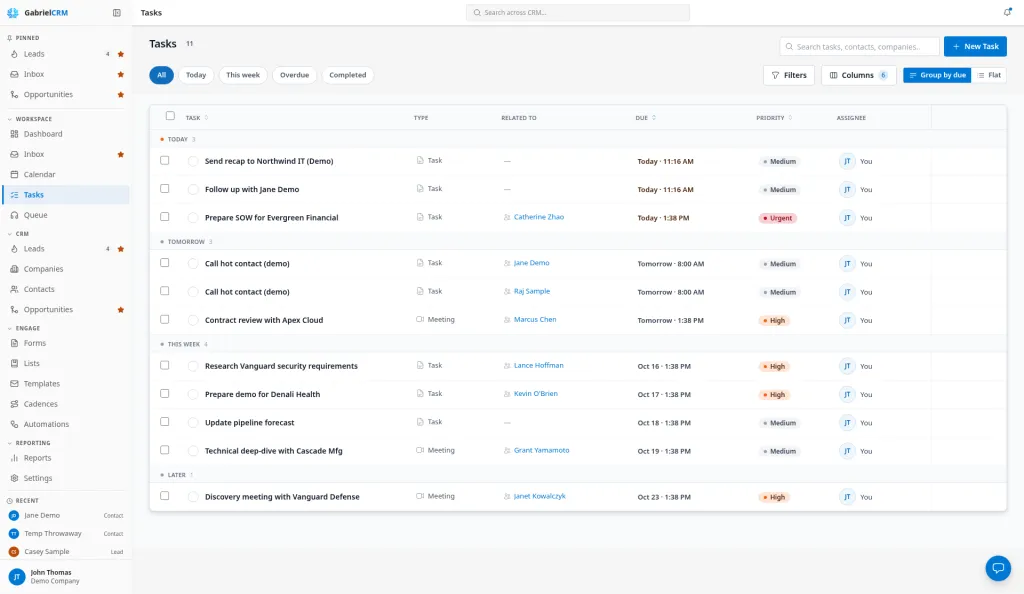Screen dimensions: 1024x594
Task: Click the star next to Workspace Inbox
Action: 121,155
